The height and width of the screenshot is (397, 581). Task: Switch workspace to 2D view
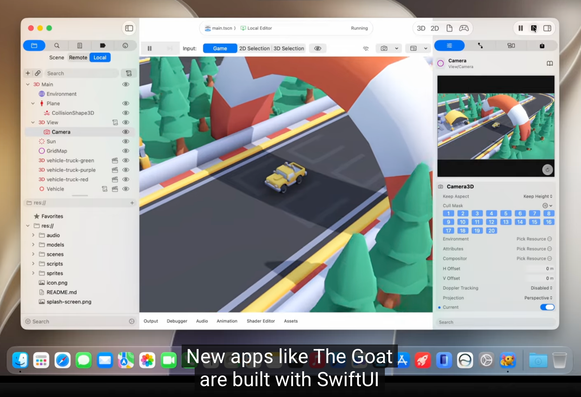point(435,28)
